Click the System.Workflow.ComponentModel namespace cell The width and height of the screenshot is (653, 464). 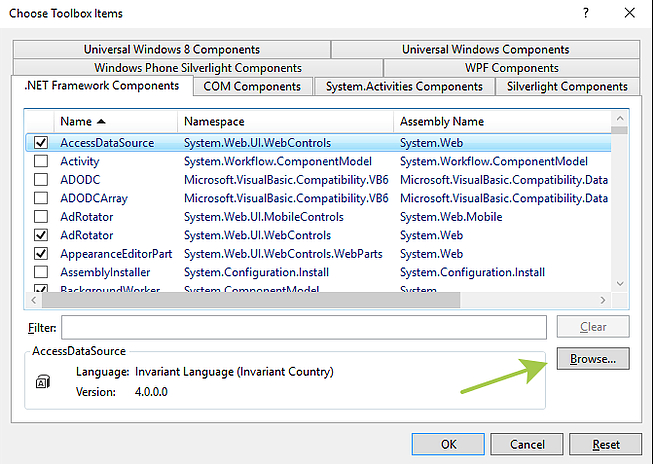[278, 161]
